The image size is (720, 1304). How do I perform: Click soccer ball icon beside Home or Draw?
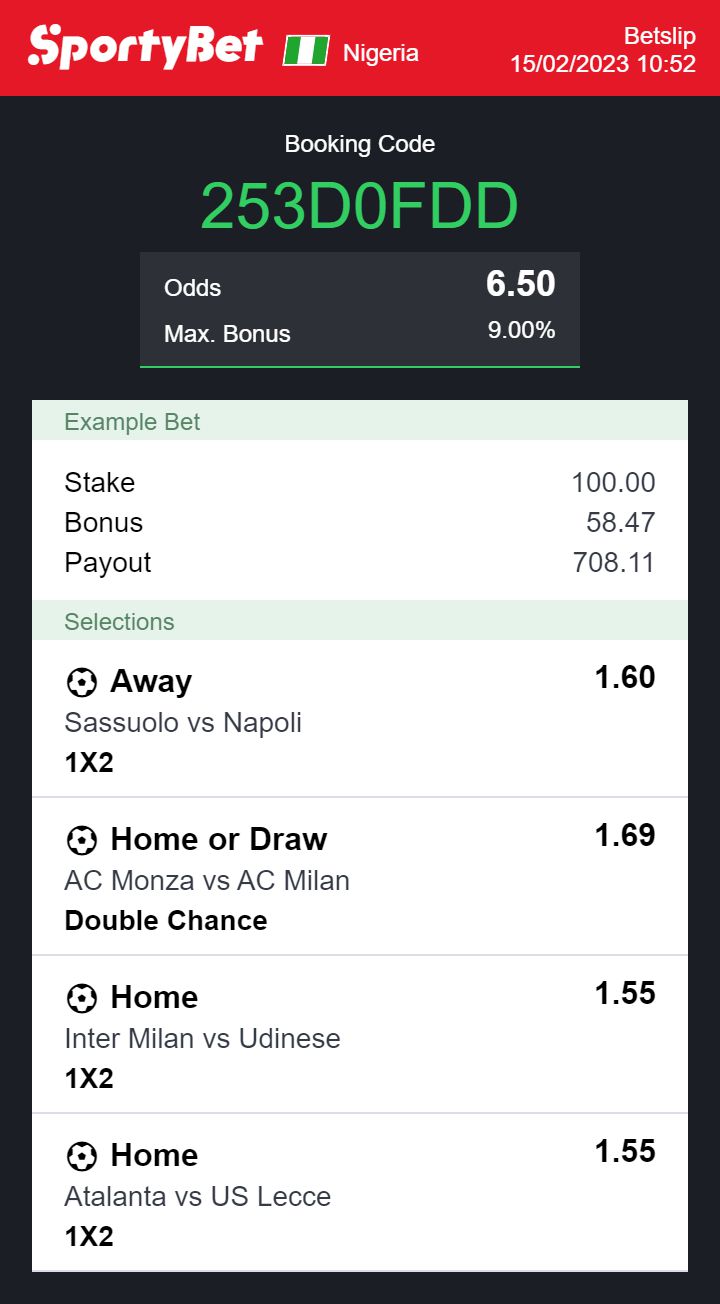pos(81,840)
